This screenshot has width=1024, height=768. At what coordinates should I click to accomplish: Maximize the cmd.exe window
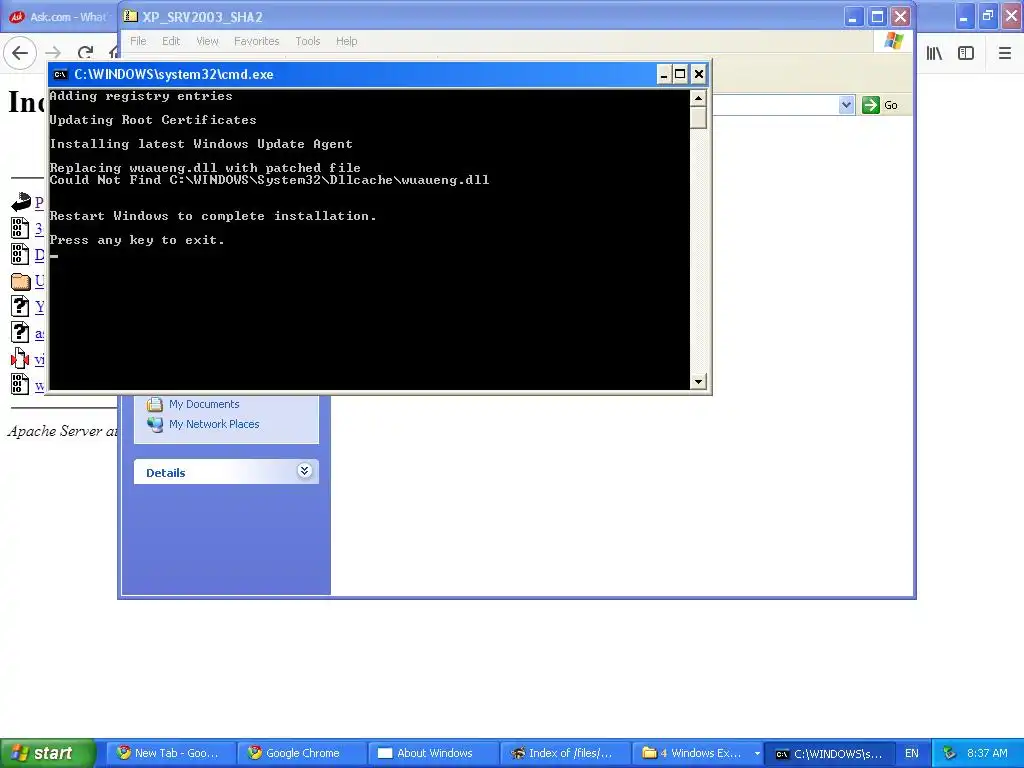[680, 74]
